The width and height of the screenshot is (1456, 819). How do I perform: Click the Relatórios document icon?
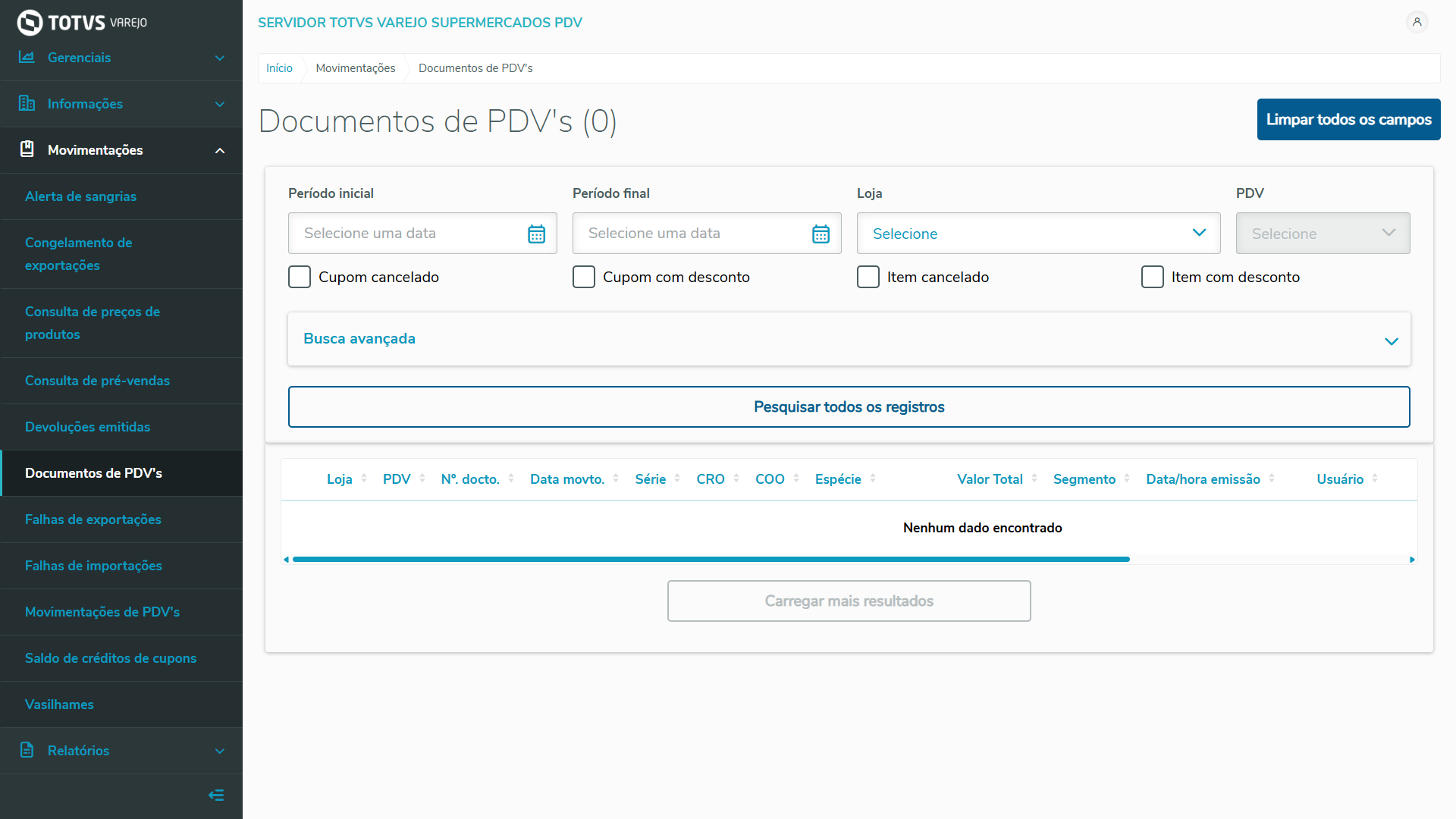27,750
